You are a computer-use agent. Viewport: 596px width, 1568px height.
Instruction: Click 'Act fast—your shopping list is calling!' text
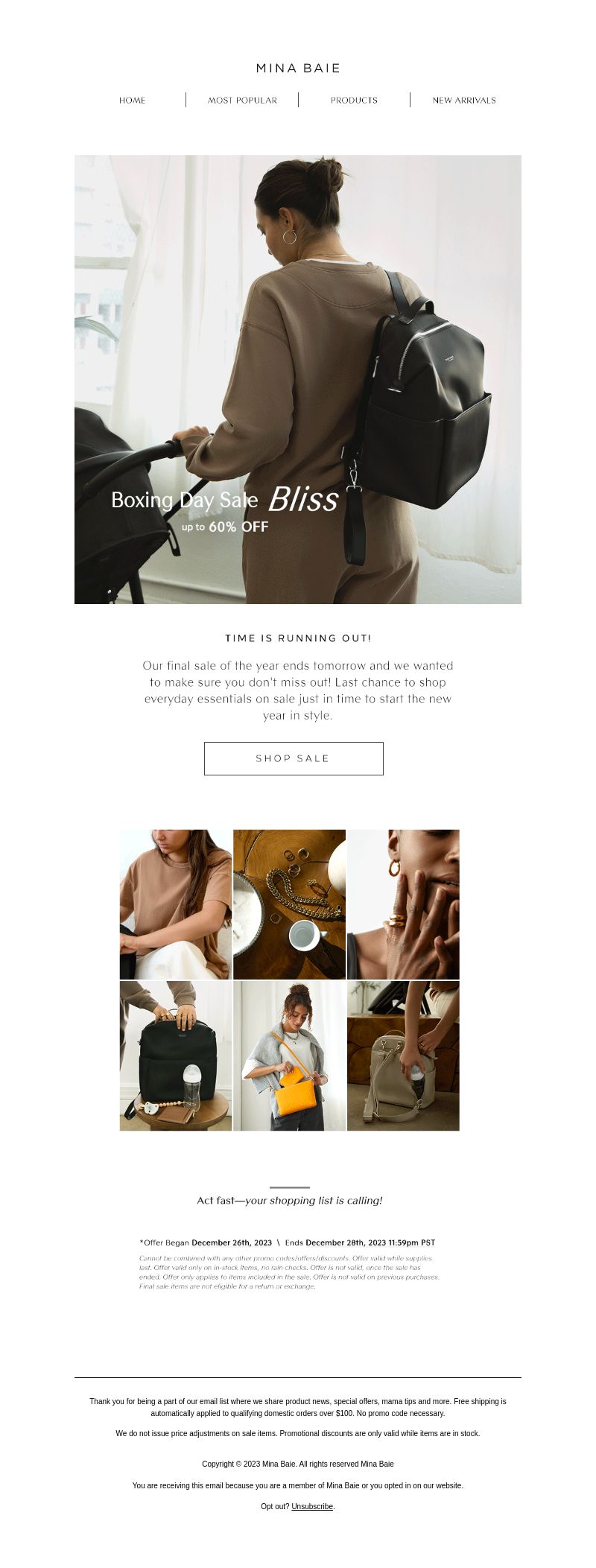click(290, 1200)
